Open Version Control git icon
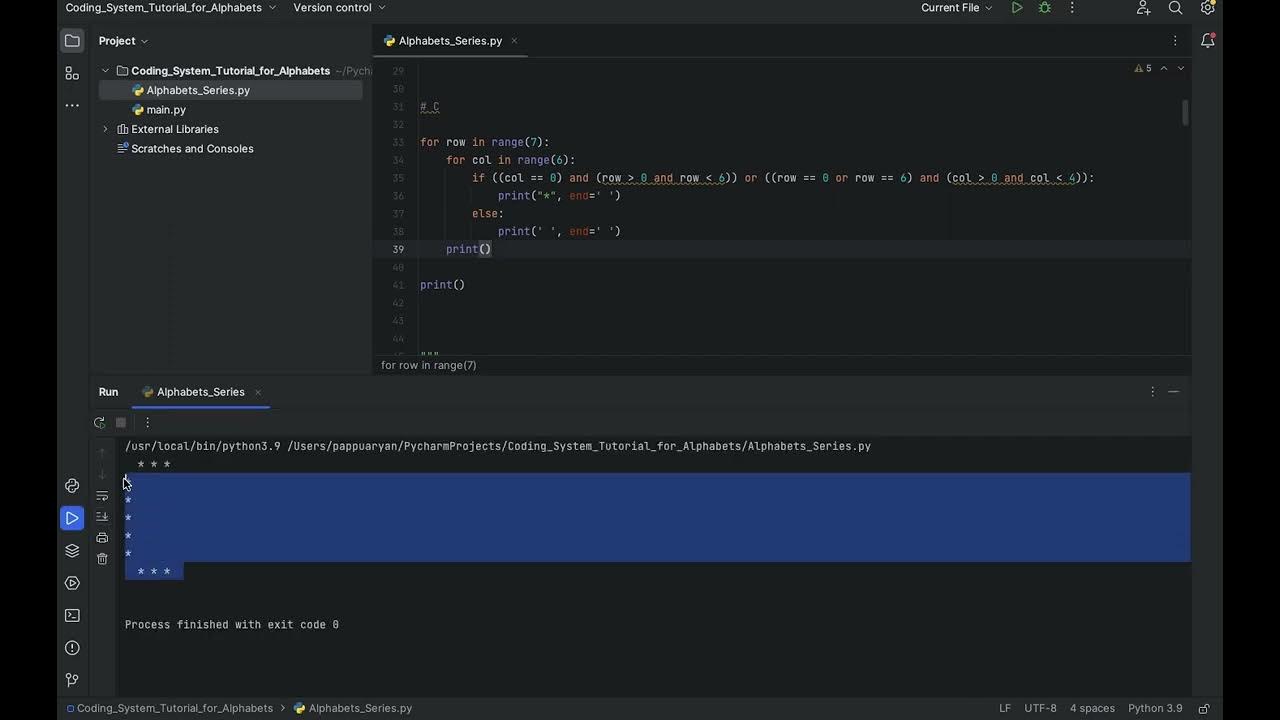This screenshot has width=1280, height=720. click(x=72, y=680)
